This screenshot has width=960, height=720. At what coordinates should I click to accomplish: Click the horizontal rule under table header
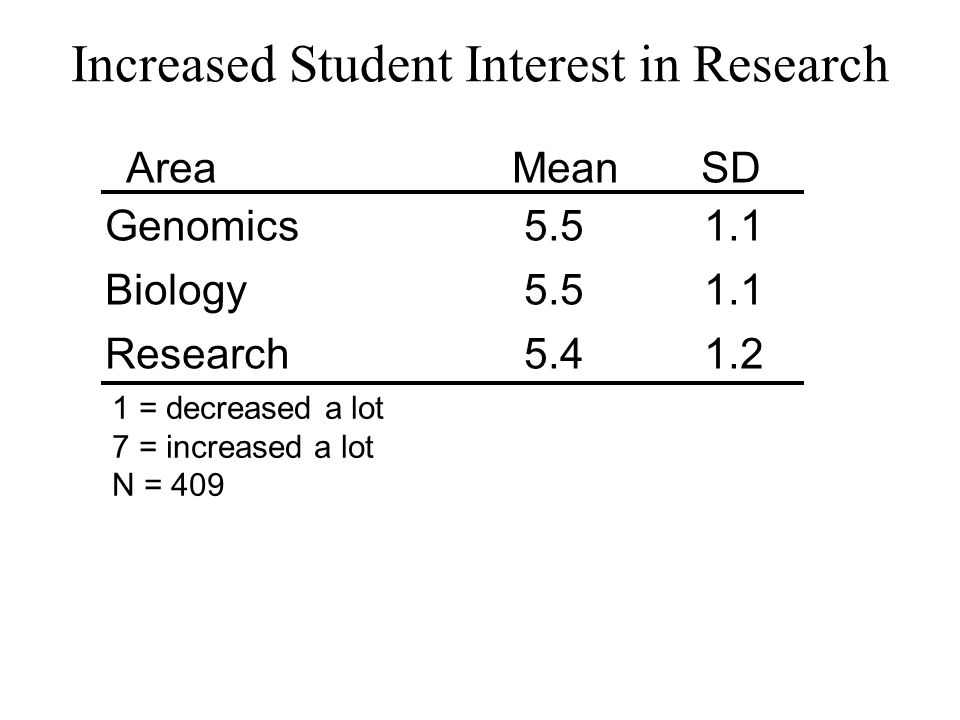[x=452, y=192]
